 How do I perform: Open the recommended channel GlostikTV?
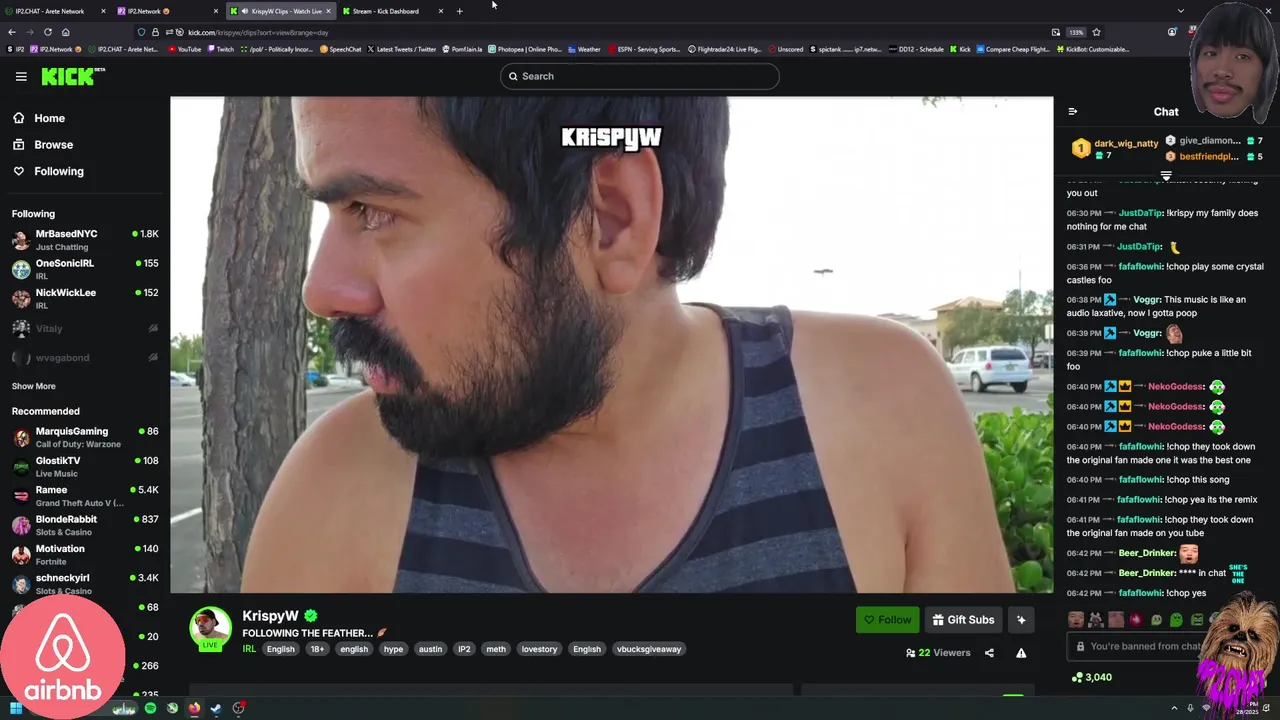[x=85, y=466]
